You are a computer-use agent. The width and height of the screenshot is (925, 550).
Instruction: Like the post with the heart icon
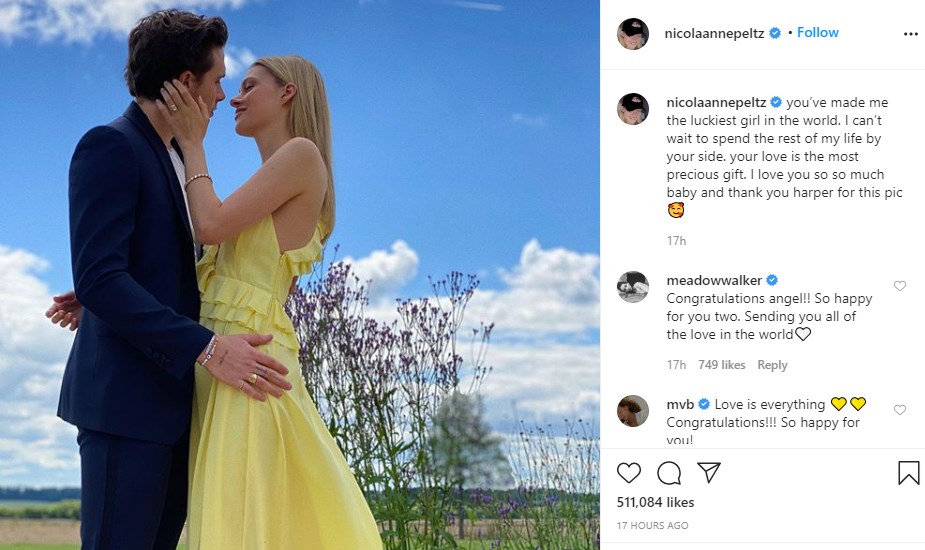pyautogui.click(x=629, y=473)
